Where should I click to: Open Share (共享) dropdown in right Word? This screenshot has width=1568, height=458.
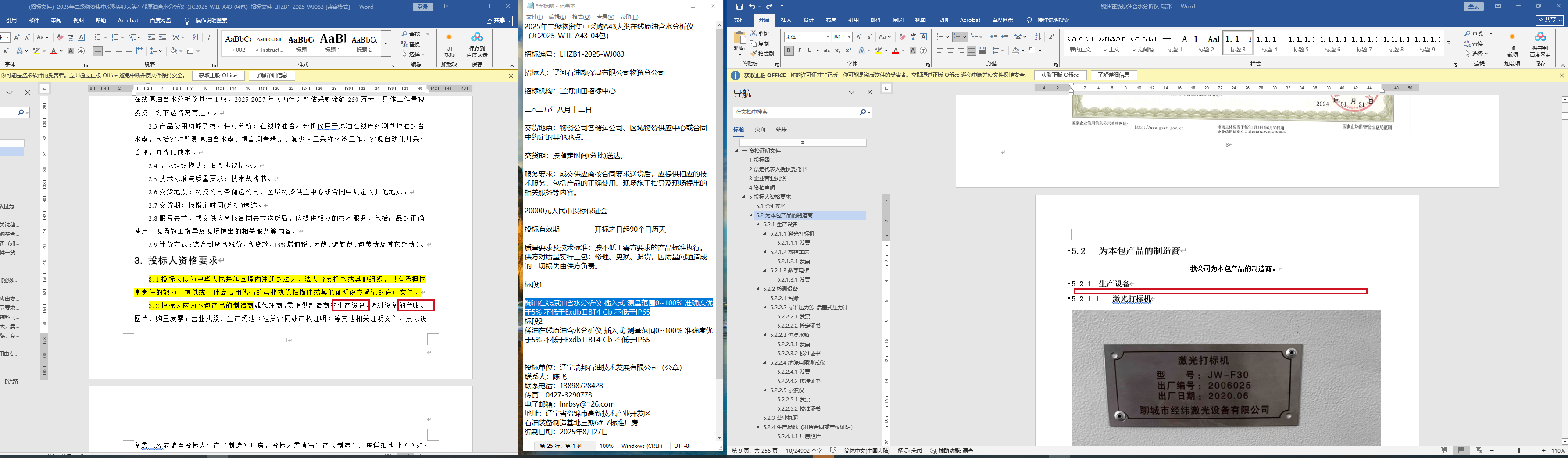(1549, 20)
